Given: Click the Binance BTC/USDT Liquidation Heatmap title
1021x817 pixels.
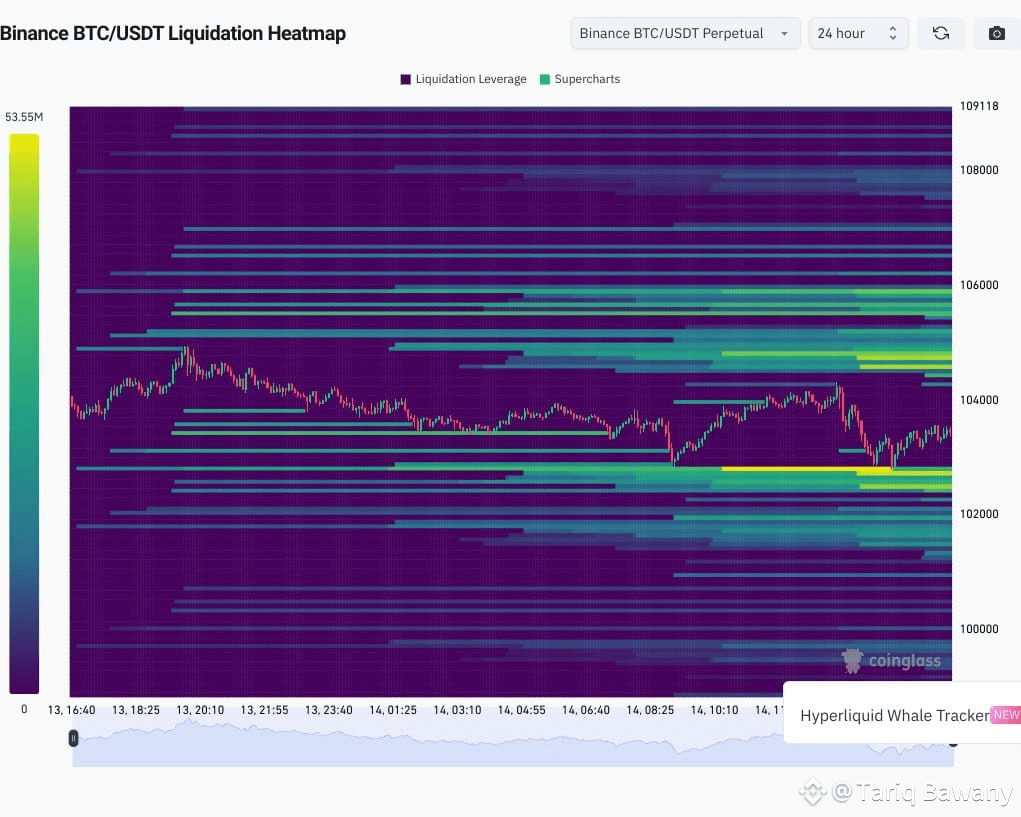Looking at the screenshot, I should pos(174,33).
